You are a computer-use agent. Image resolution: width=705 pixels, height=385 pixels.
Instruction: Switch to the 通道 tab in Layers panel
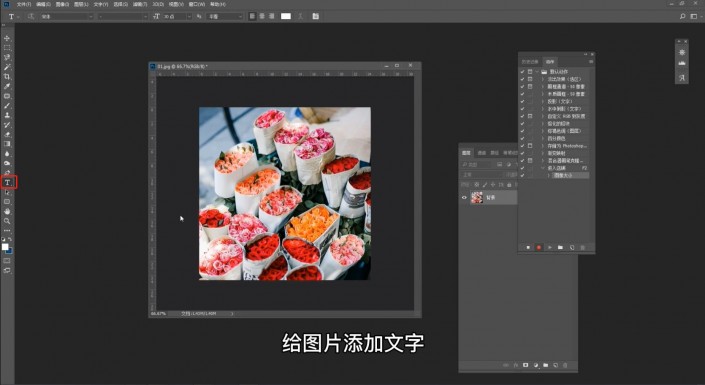click(x=482, y=153)
